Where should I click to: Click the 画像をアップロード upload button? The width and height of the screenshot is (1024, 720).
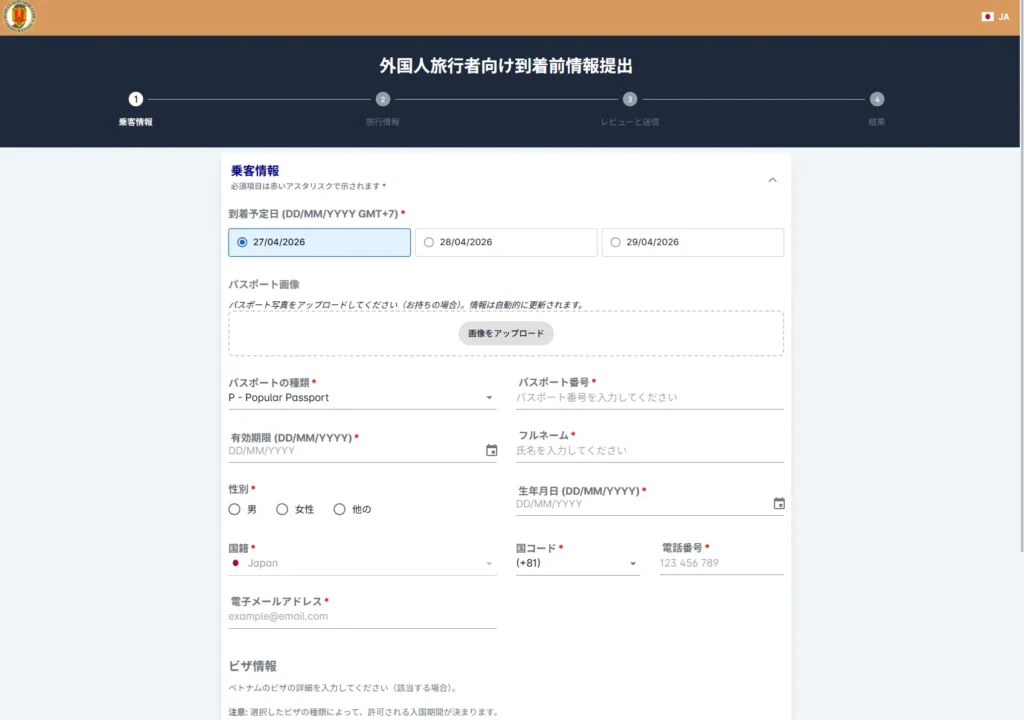click(506, 333)
